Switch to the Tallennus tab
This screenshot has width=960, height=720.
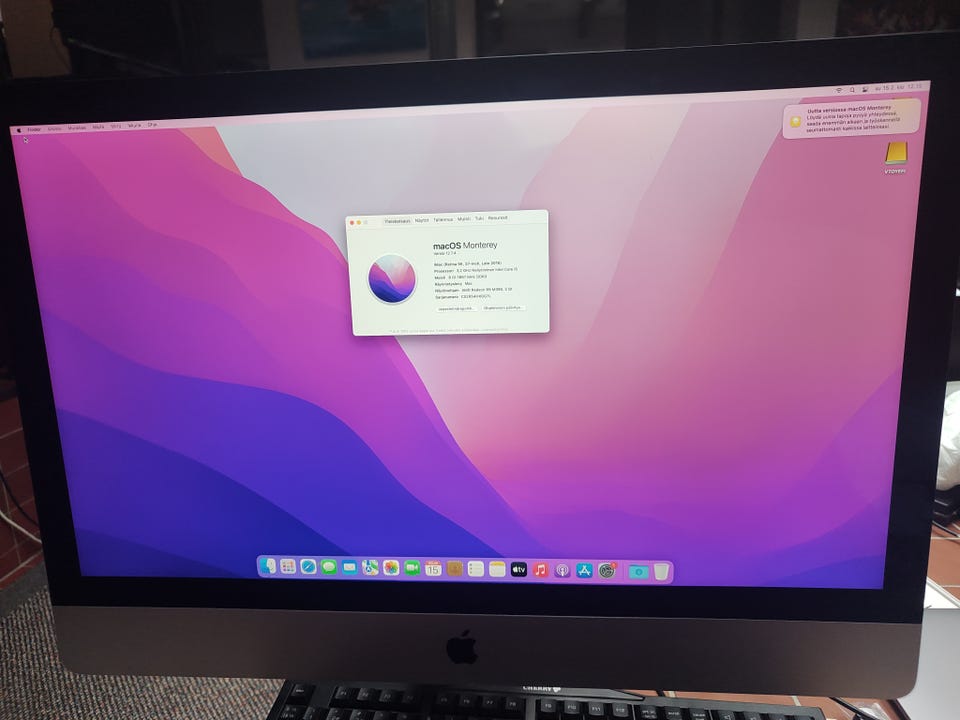tap(443, 220)
